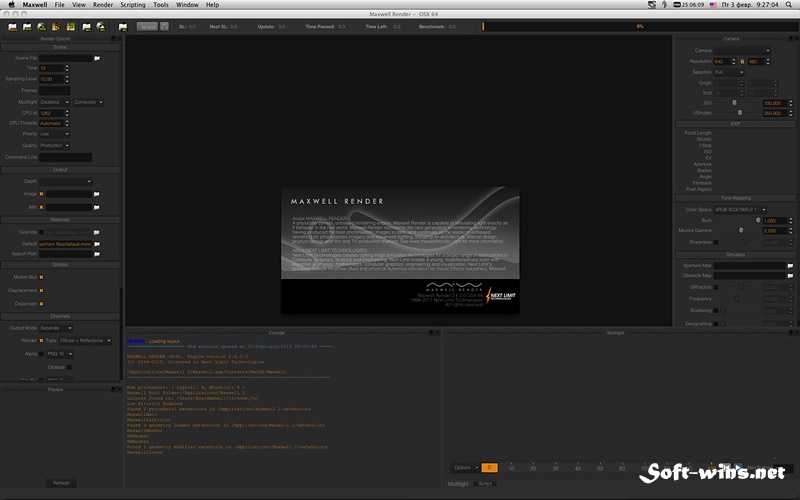Click the Open MXS scene toolbar icon

click(12, 27)
